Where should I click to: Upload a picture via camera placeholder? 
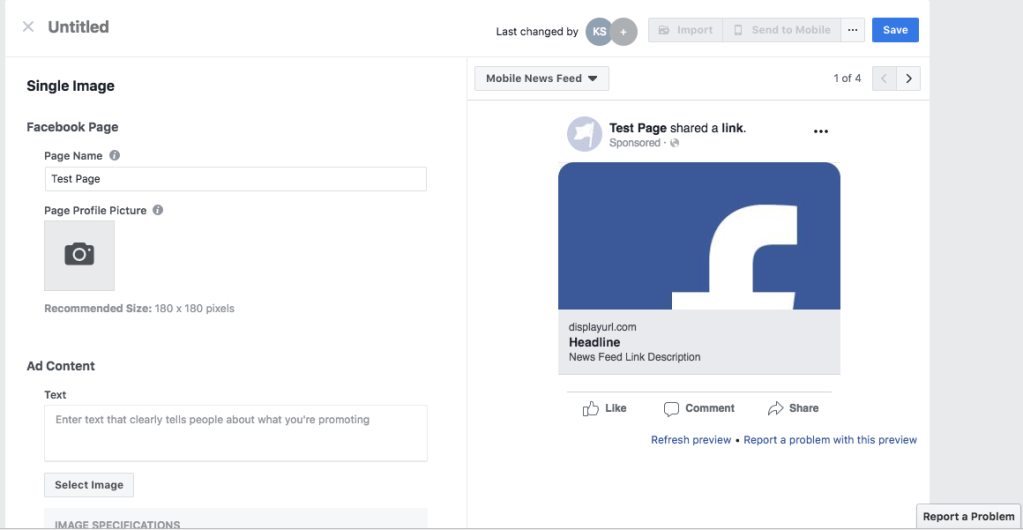pos(80,255)
